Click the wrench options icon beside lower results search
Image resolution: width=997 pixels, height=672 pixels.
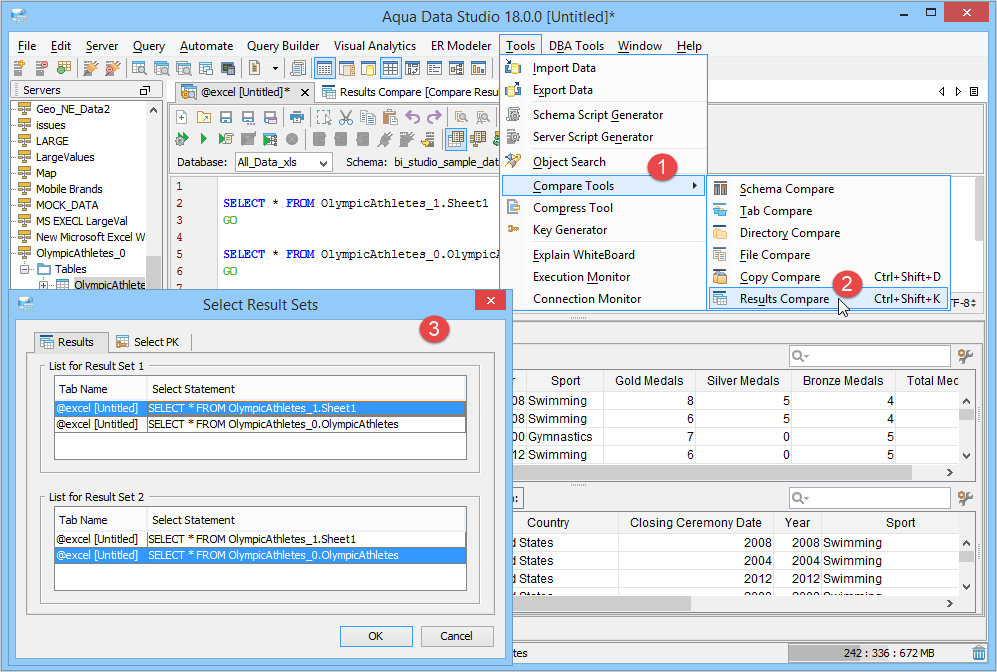(x=965, y=498)
